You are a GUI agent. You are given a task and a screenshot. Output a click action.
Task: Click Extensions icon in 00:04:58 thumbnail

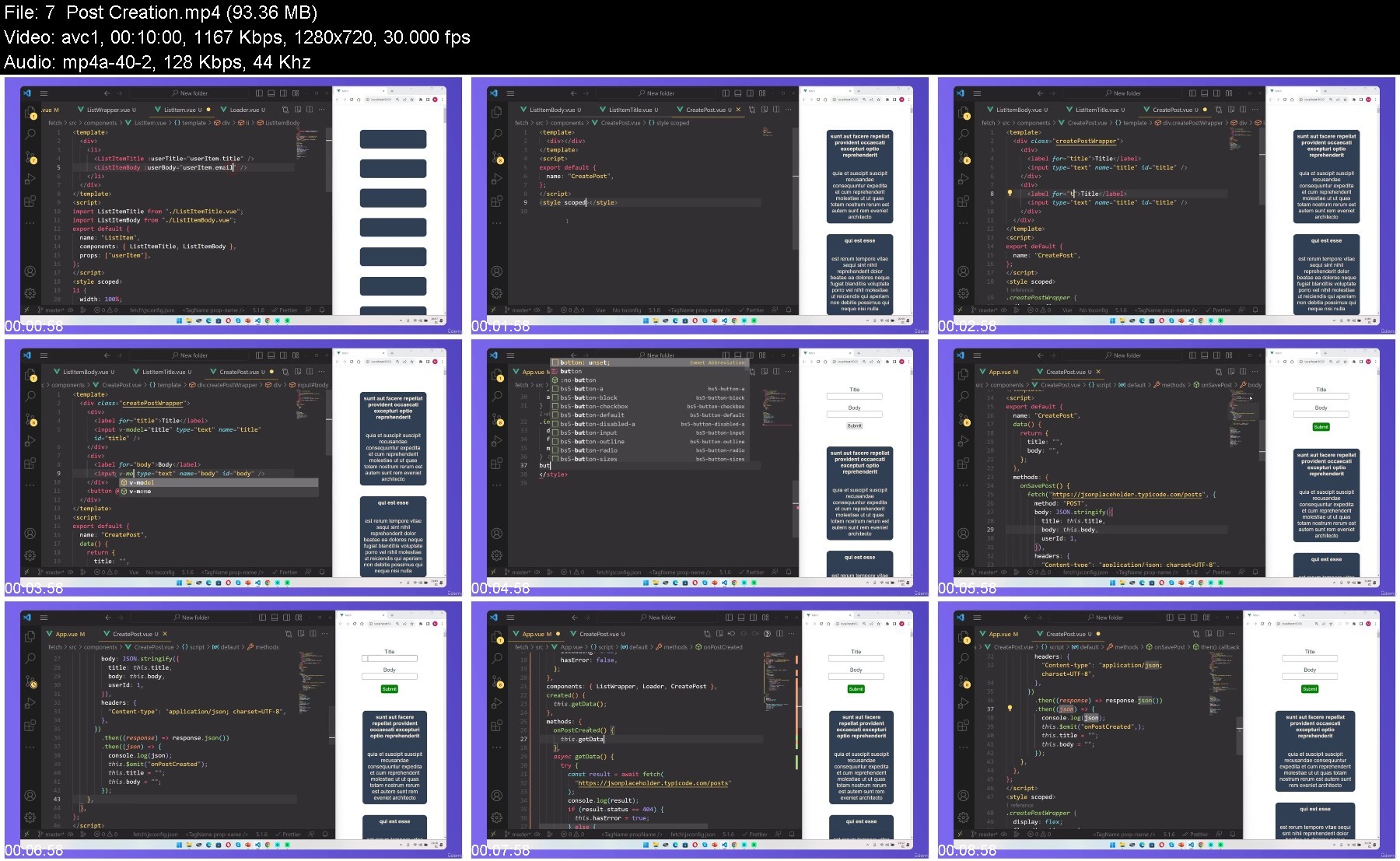(x=497, y=464)
